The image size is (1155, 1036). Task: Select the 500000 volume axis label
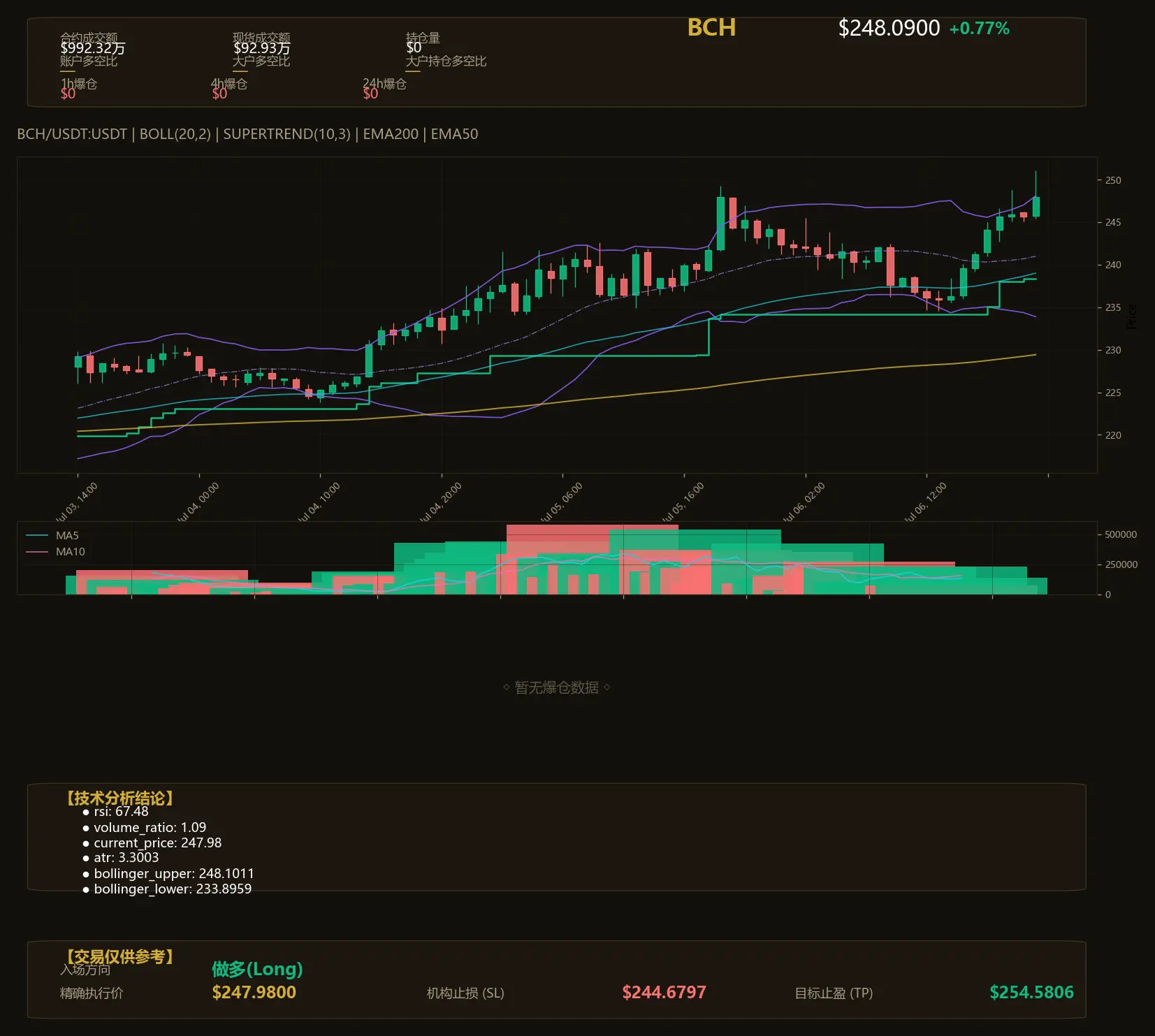(x=1121, y=534)
